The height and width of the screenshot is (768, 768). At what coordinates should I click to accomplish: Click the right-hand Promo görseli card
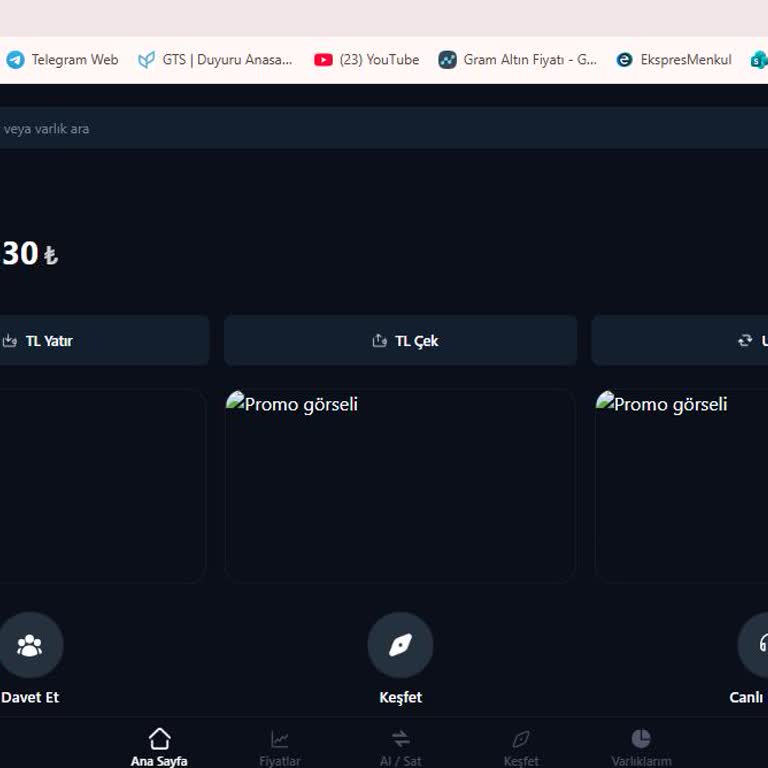coord(681,485)
